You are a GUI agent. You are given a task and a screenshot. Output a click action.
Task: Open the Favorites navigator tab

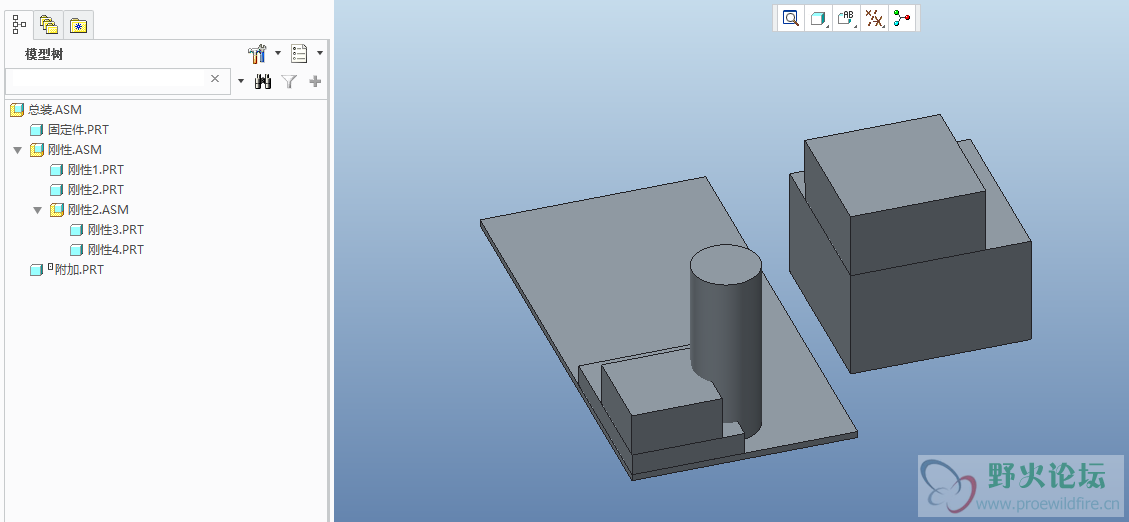tap(78, 26)
